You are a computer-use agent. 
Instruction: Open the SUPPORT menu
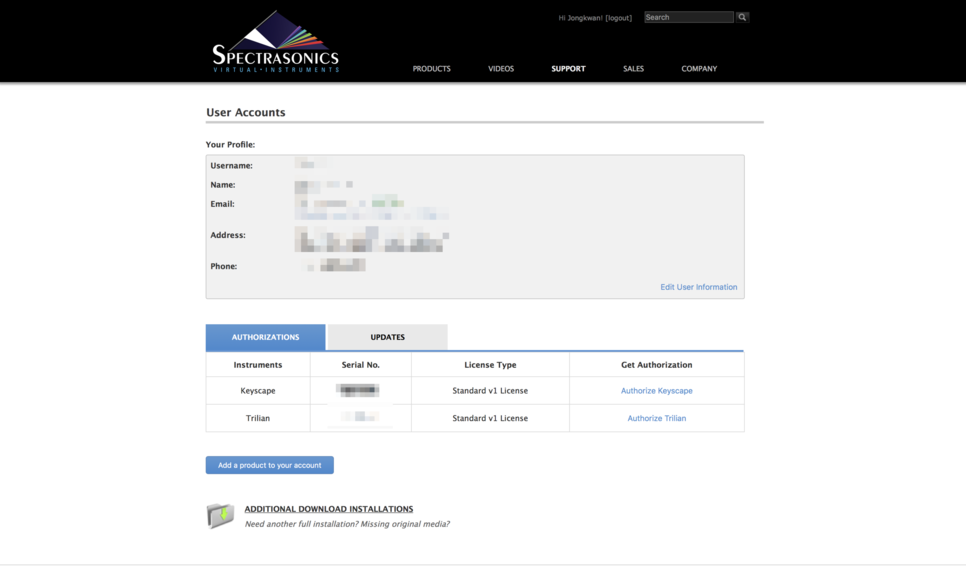[568, 68]
